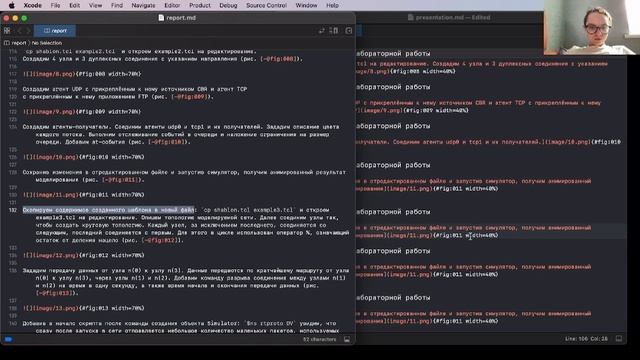Image resolution: width=640 pixels, height=360 pixels.
Task: Click line number 132 in the gutter
Action: click(x=13, y=210)
